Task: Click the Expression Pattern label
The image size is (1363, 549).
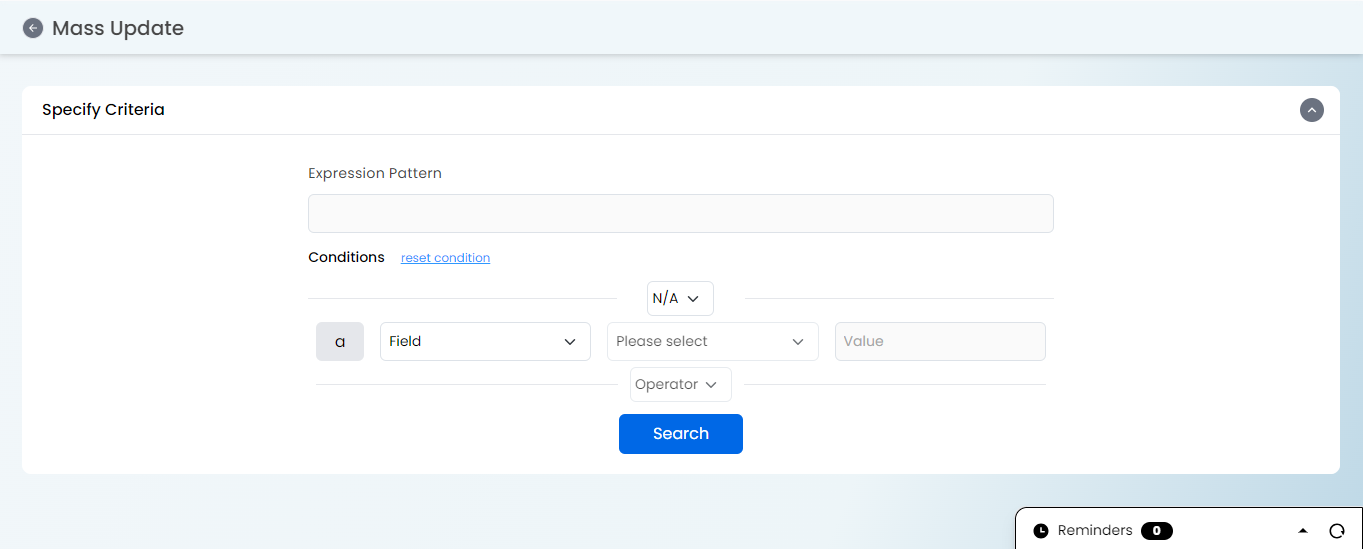Action: coord(375,173)
